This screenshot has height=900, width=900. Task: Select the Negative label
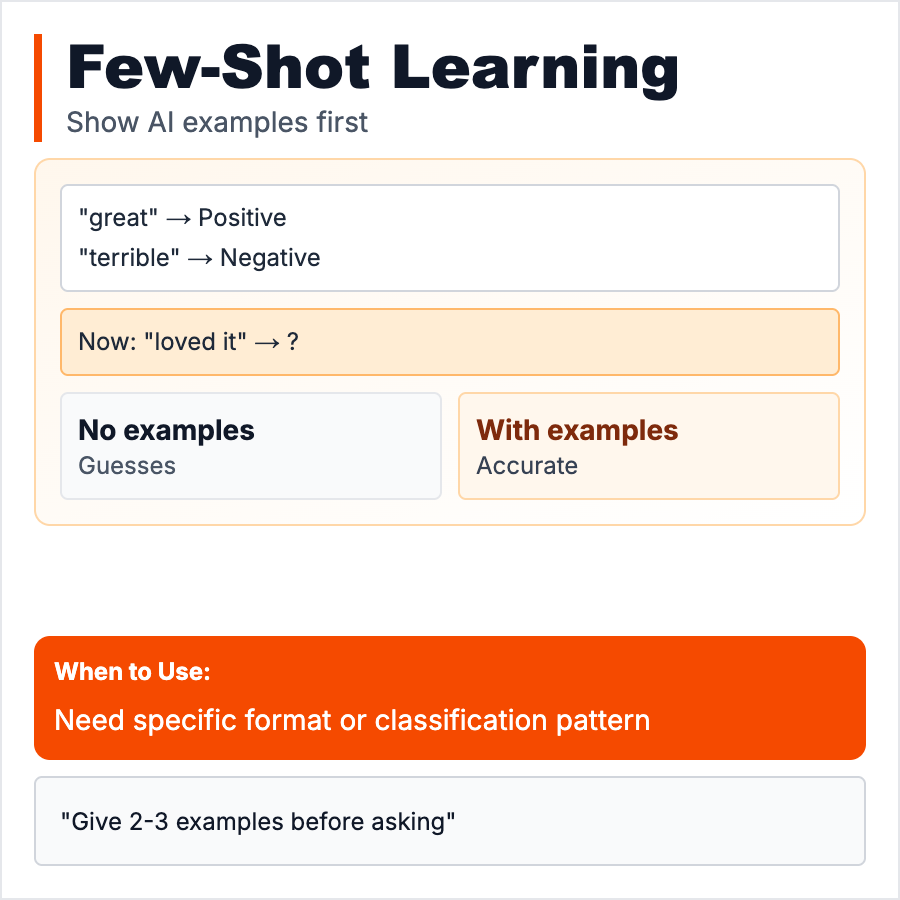pos(270,258)
